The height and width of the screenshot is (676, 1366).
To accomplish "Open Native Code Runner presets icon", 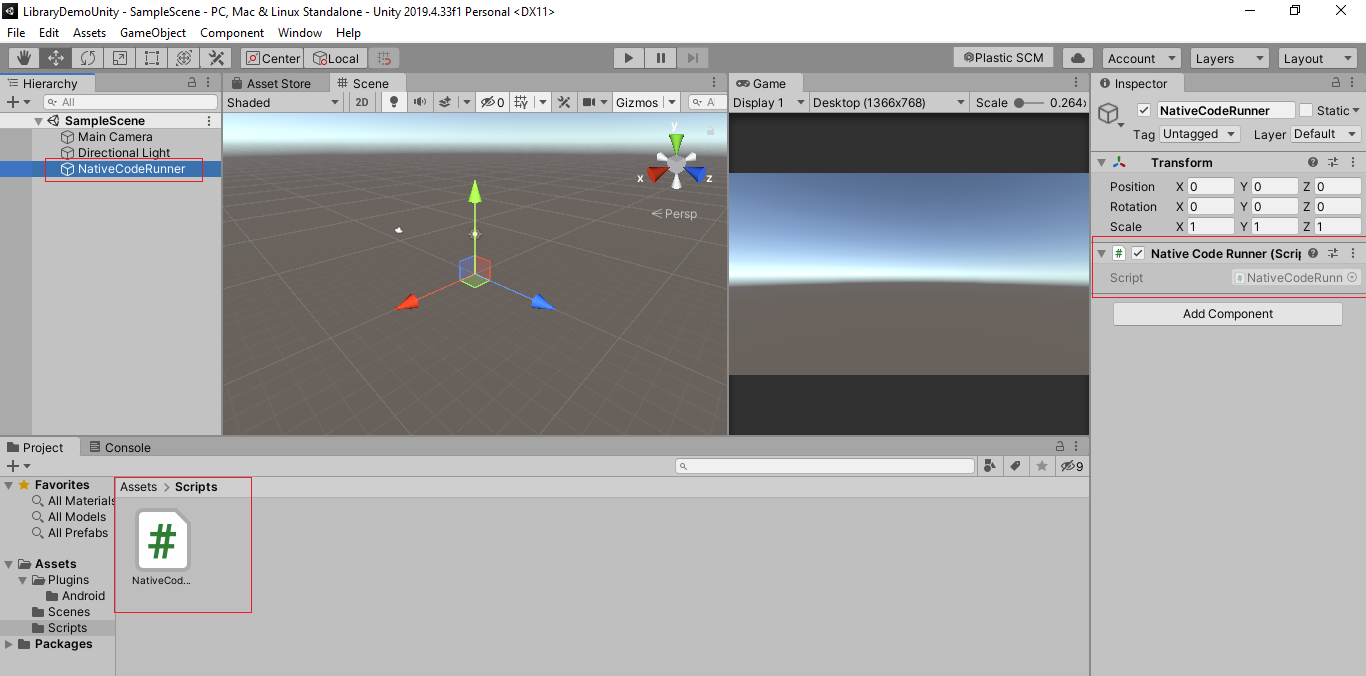I will tap(1333, 253).
